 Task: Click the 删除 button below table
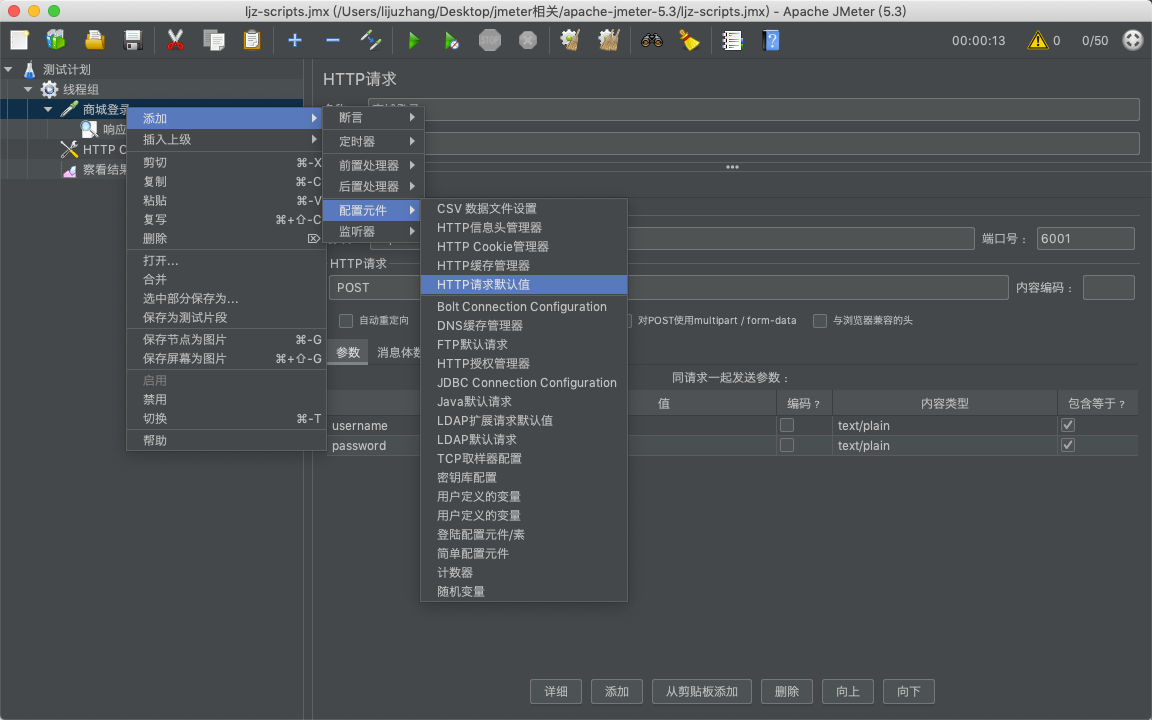click(786, 691)
